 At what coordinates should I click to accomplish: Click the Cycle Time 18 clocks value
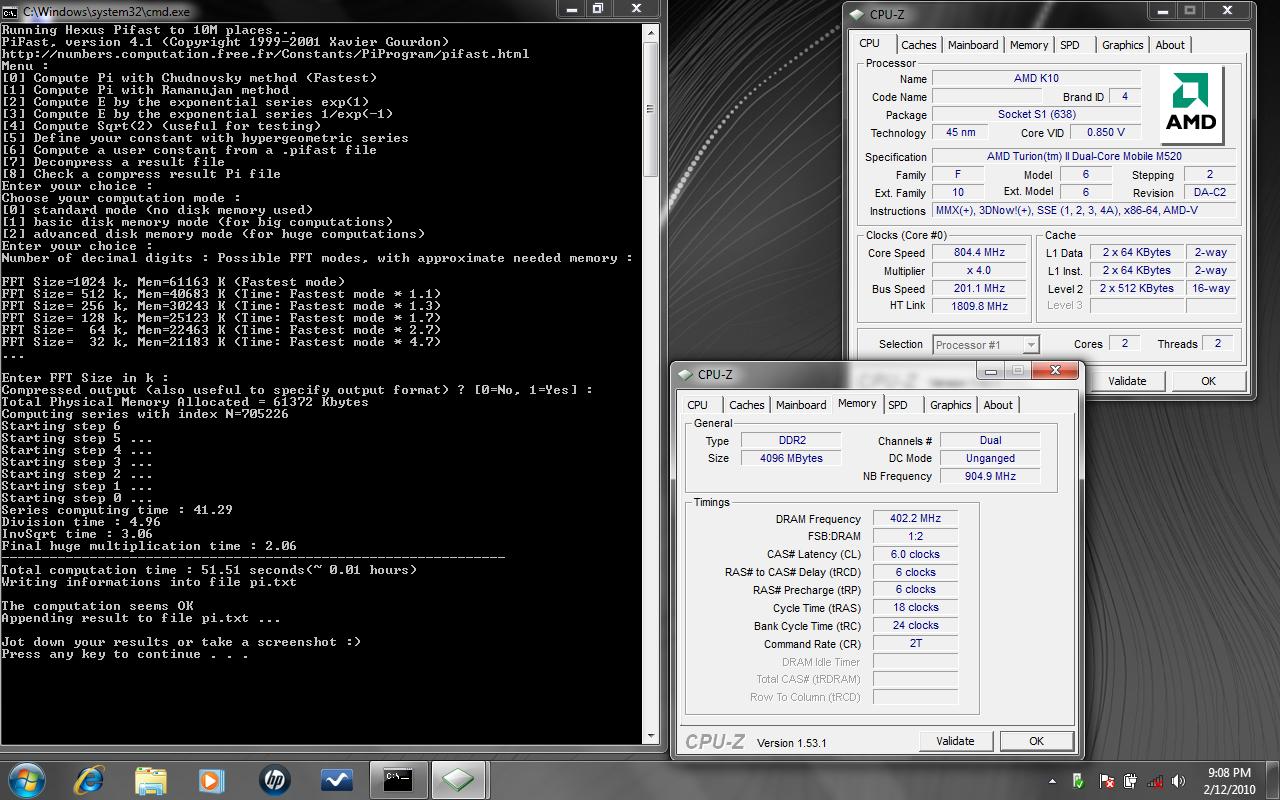(915, 607)
